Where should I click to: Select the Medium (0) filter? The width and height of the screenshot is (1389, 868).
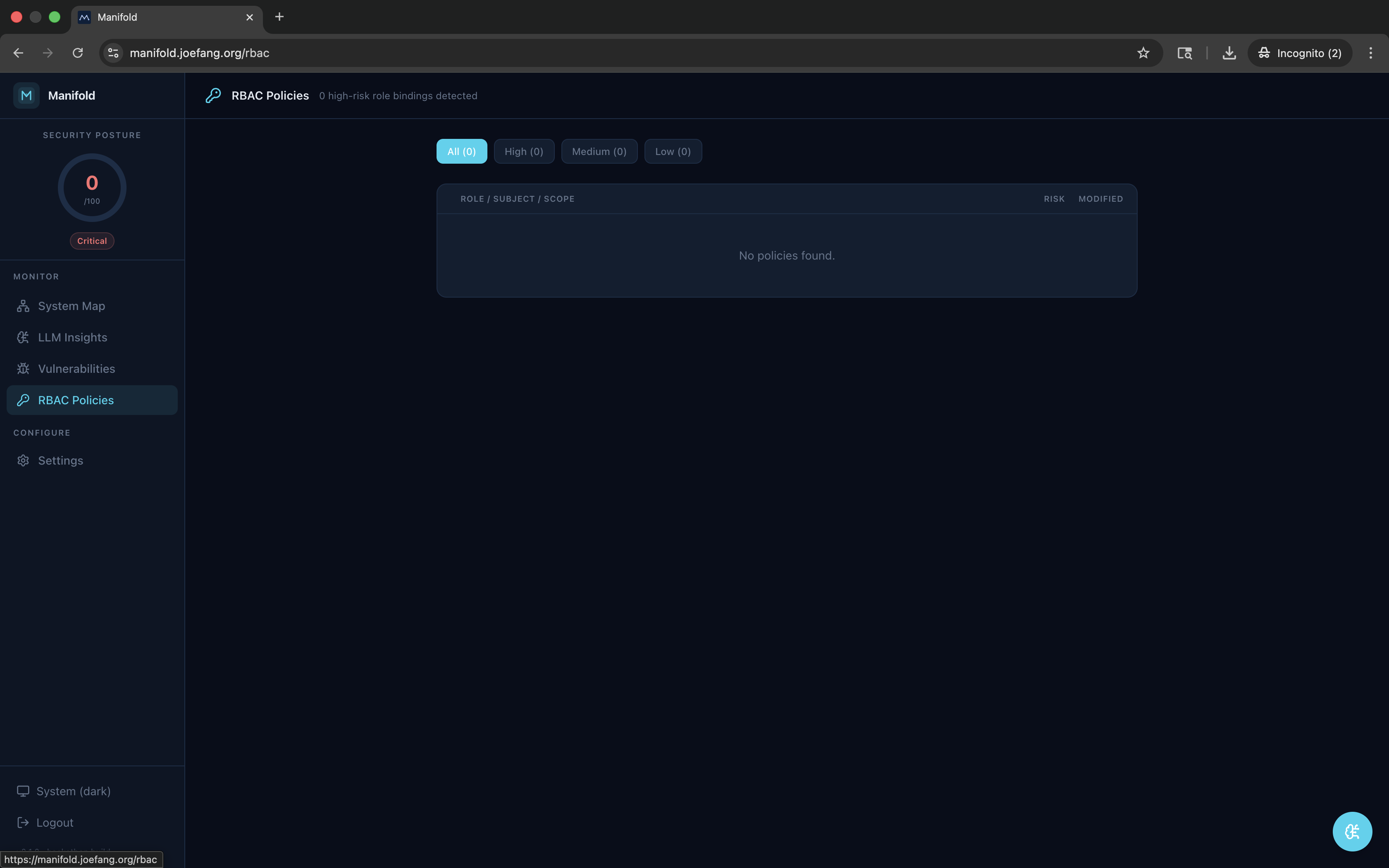click(x=599, y=152)
